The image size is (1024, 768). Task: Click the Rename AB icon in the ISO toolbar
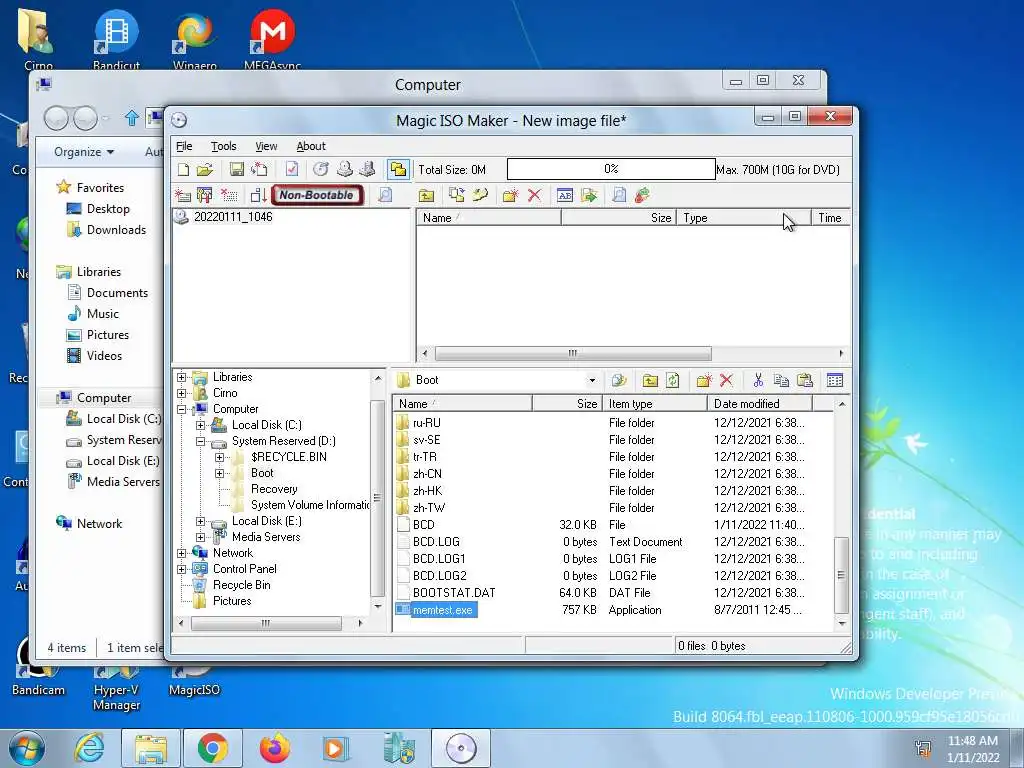[x=565, y=195]
